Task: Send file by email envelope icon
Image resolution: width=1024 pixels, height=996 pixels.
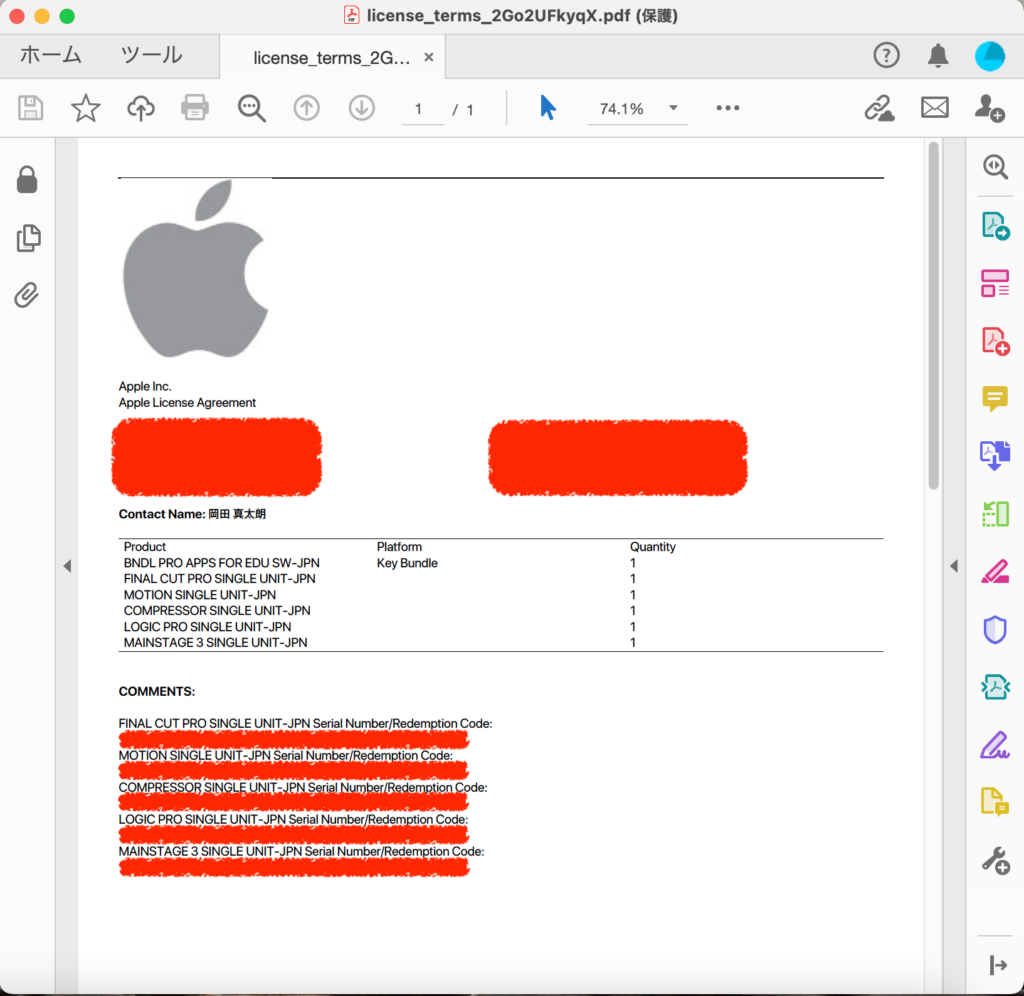Action: [935, 108]
